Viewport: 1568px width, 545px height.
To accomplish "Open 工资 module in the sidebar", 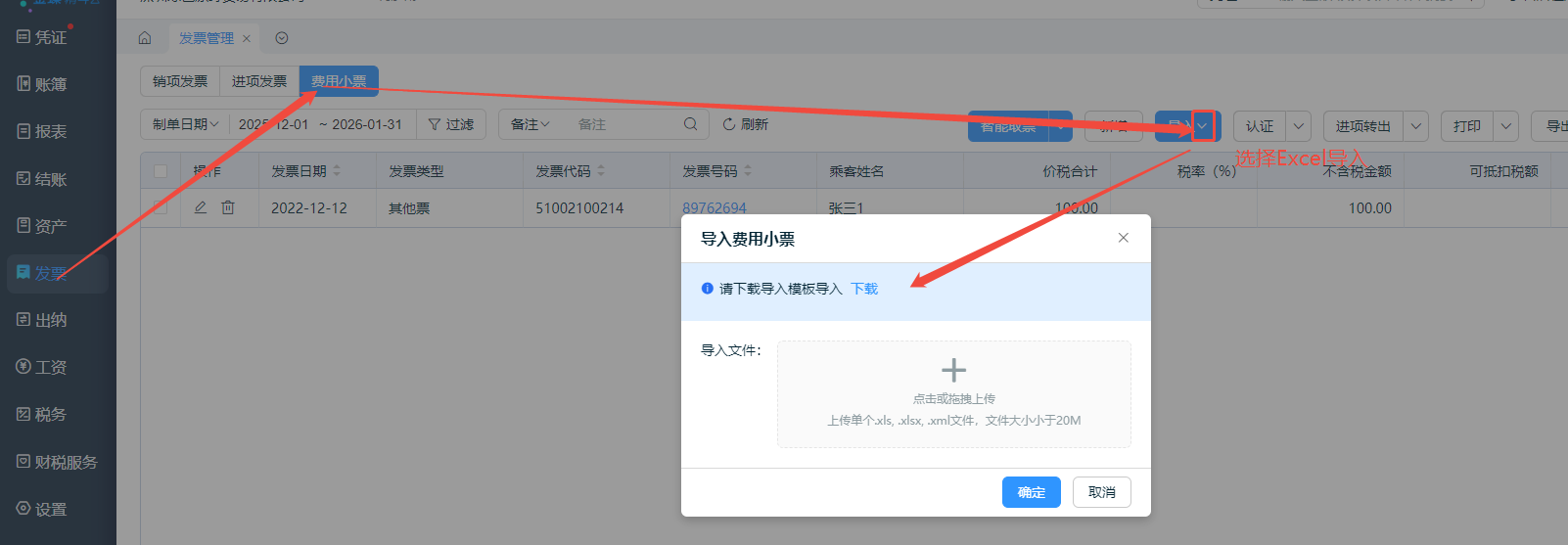I will click(43, 367).
